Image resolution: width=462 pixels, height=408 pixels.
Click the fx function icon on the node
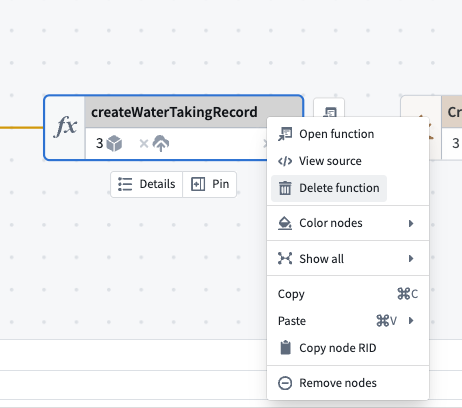(65, 127)
